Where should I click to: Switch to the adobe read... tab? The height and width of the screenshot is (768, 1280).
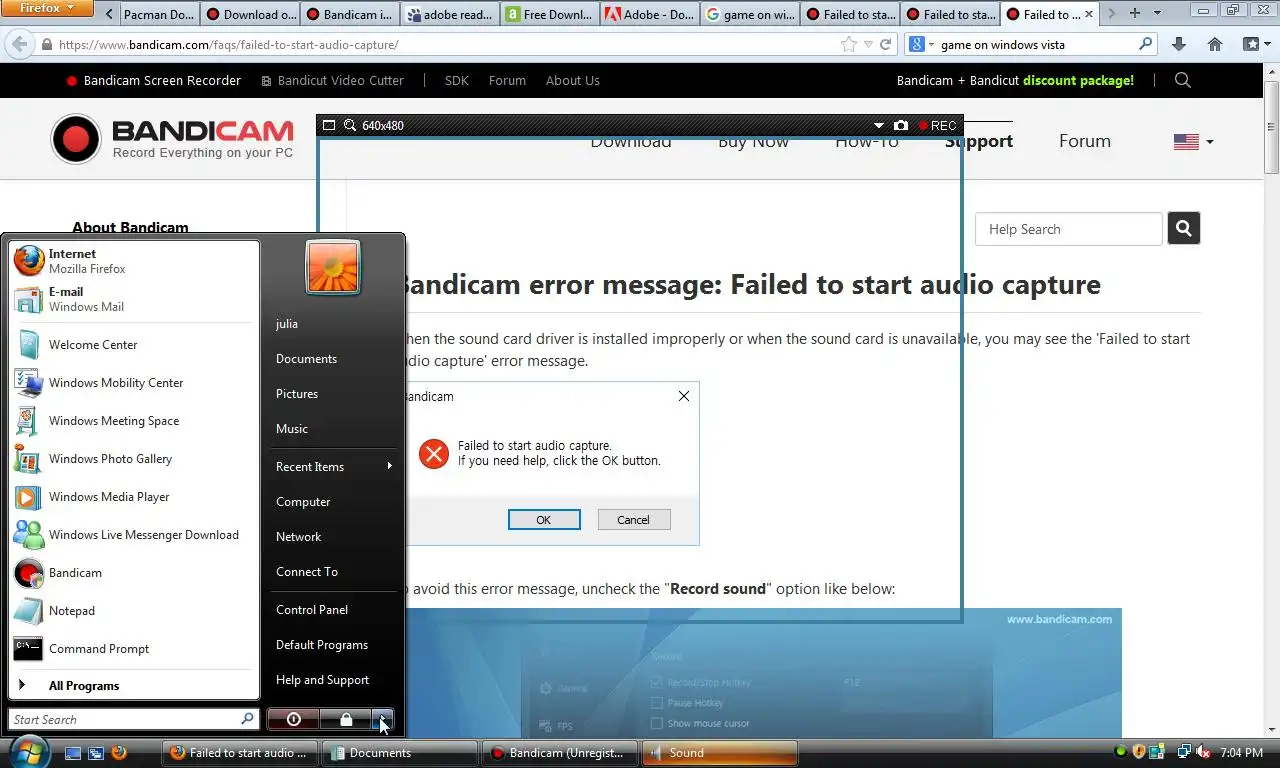tap(450, 14)
